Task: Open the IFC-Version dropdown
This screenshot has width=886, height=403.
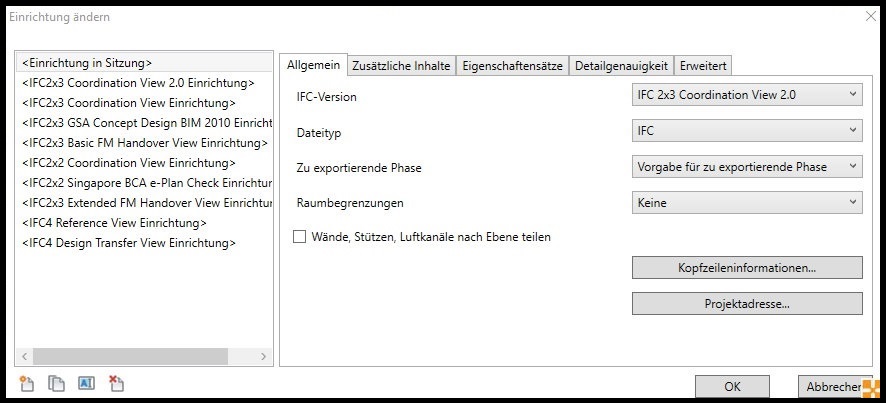Action: (x=747, y=95)
